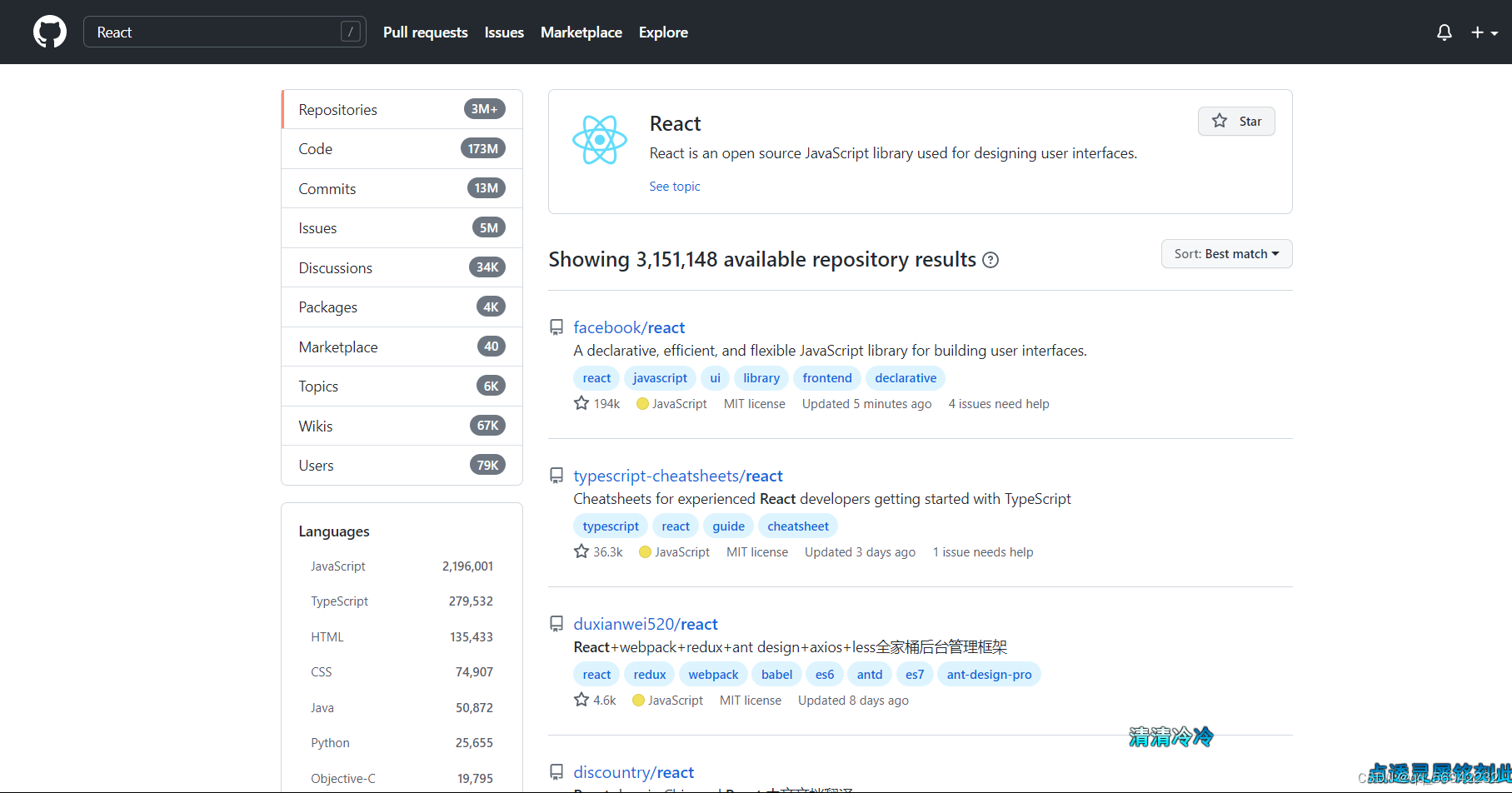Image resolution: width=1512 pixels, height=793 pixels.
Task: Open the plus create-new menu
Action: 1485,32
